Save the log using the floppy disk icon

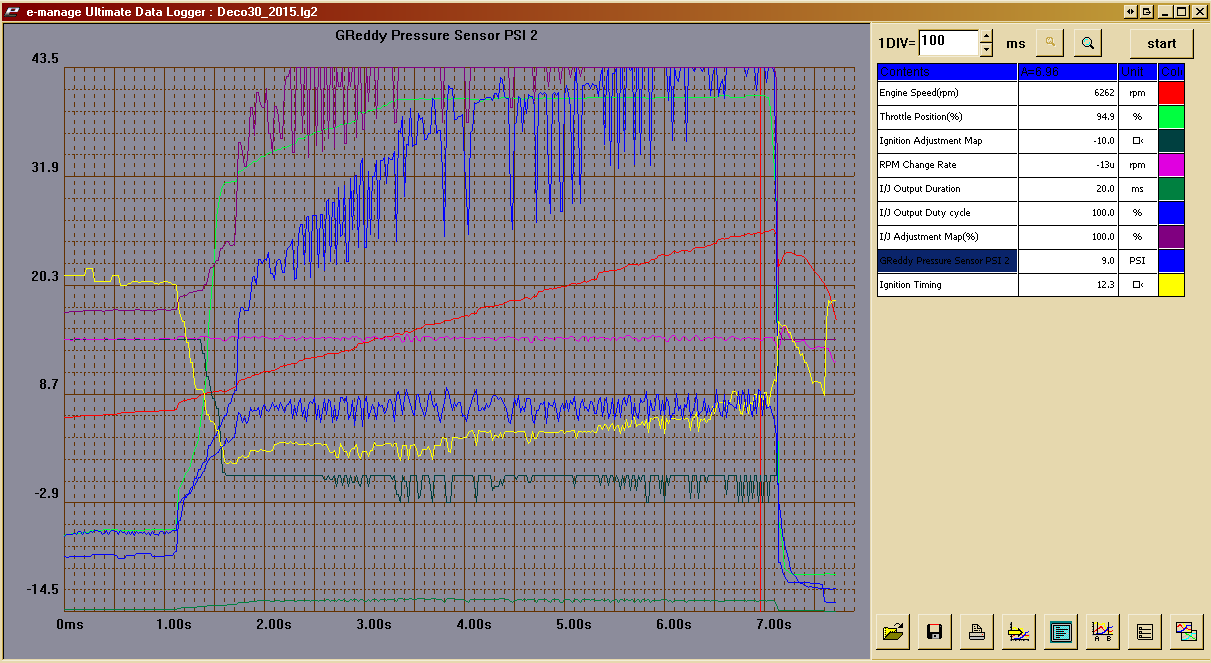[x=935, y=631]
